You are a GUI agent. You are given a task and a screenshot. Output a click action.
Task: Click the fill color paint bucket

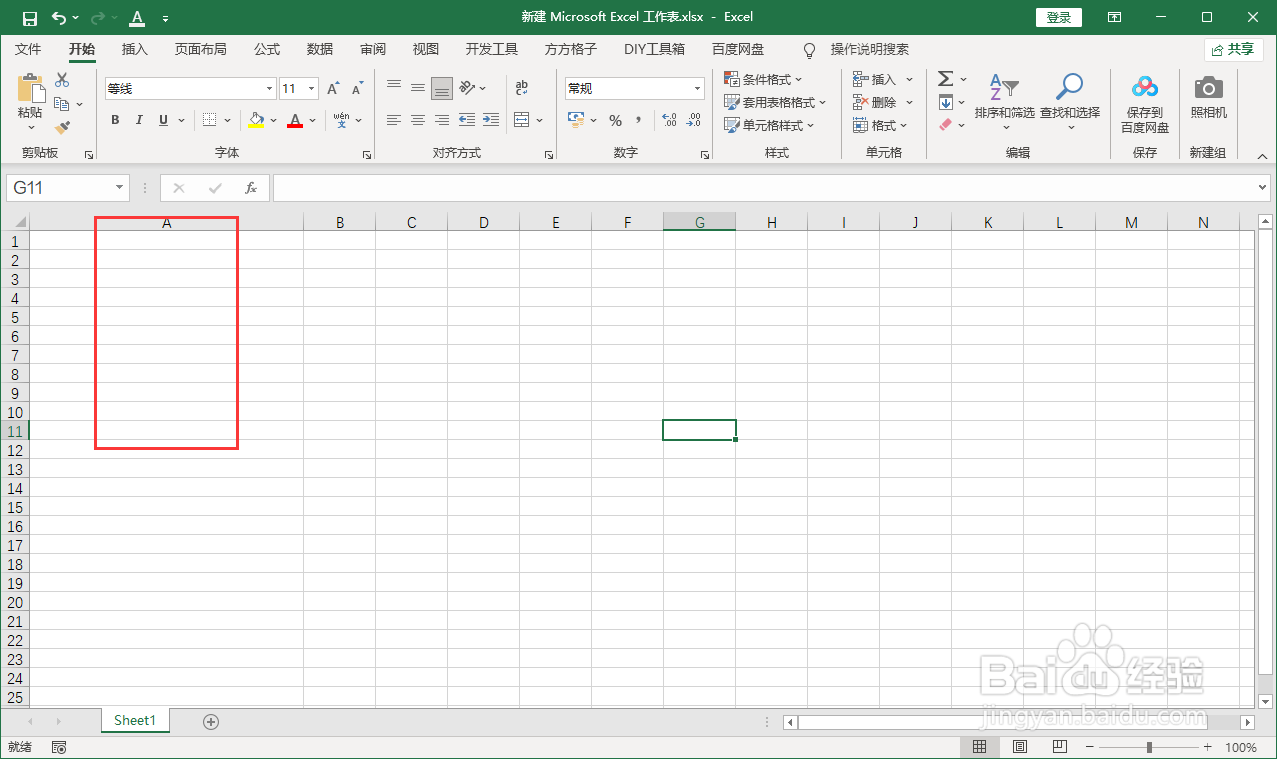pos(256,120)
